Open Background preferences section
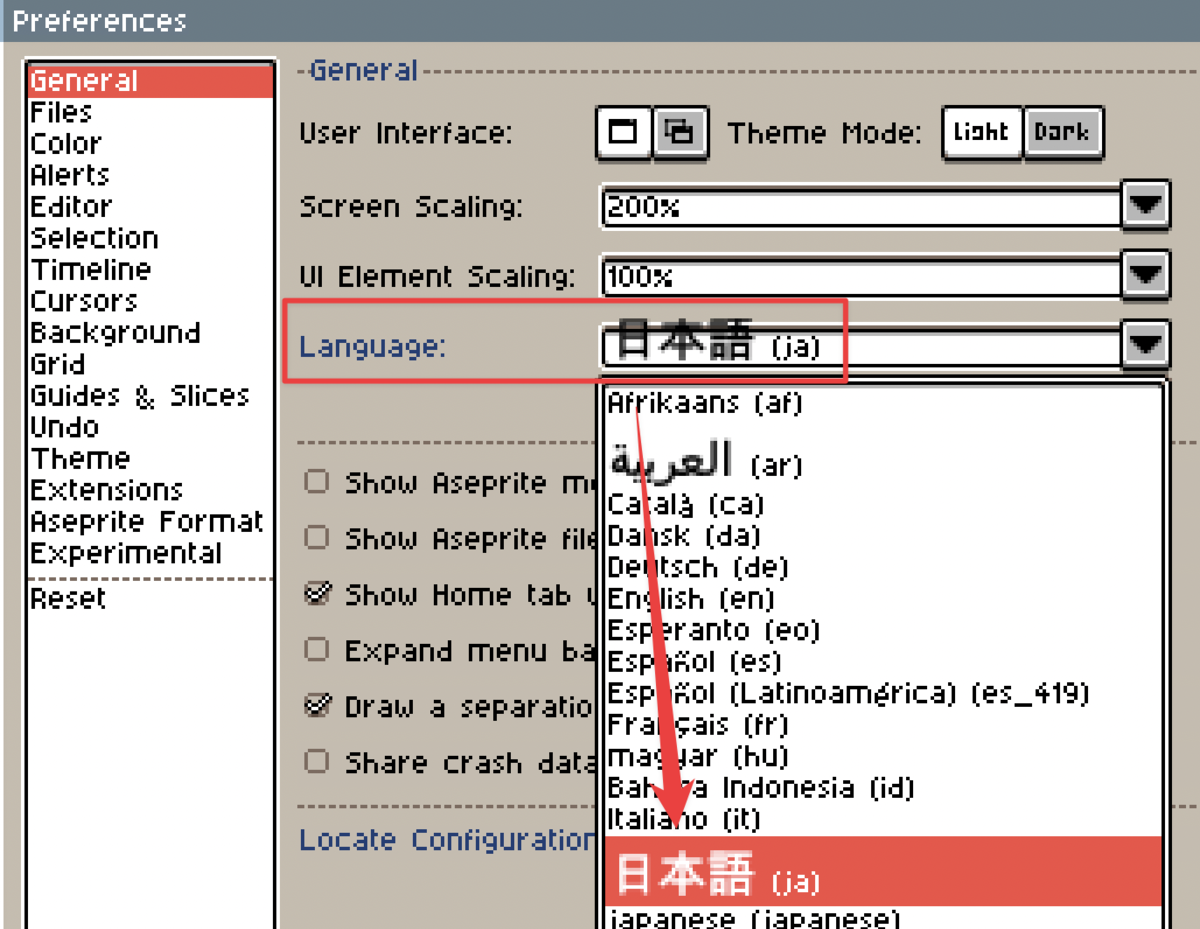The image size is (1200, 929). (150, 333)
